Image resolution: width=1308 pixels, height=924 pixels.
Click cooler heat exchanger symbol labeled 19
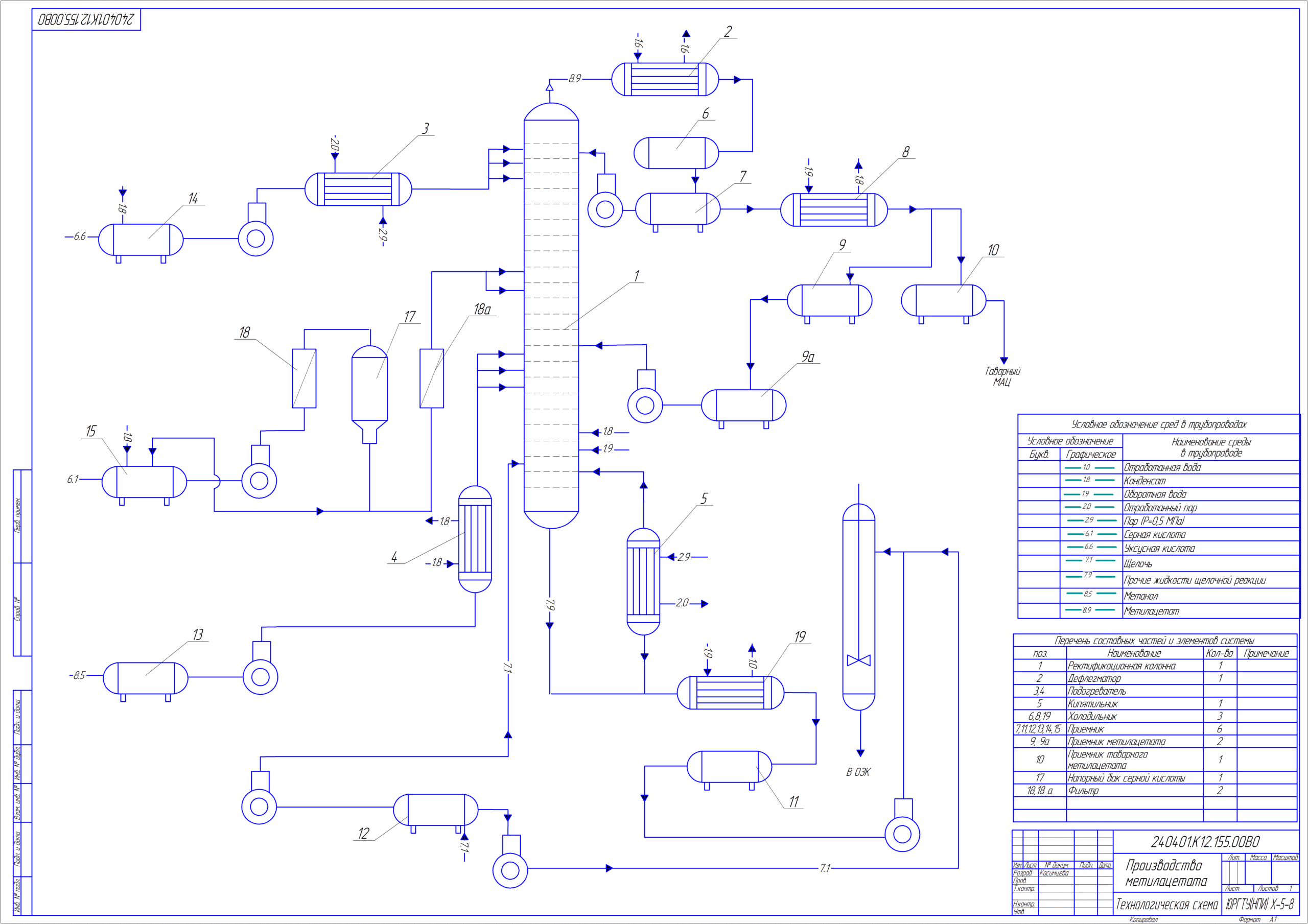[730, 693]
